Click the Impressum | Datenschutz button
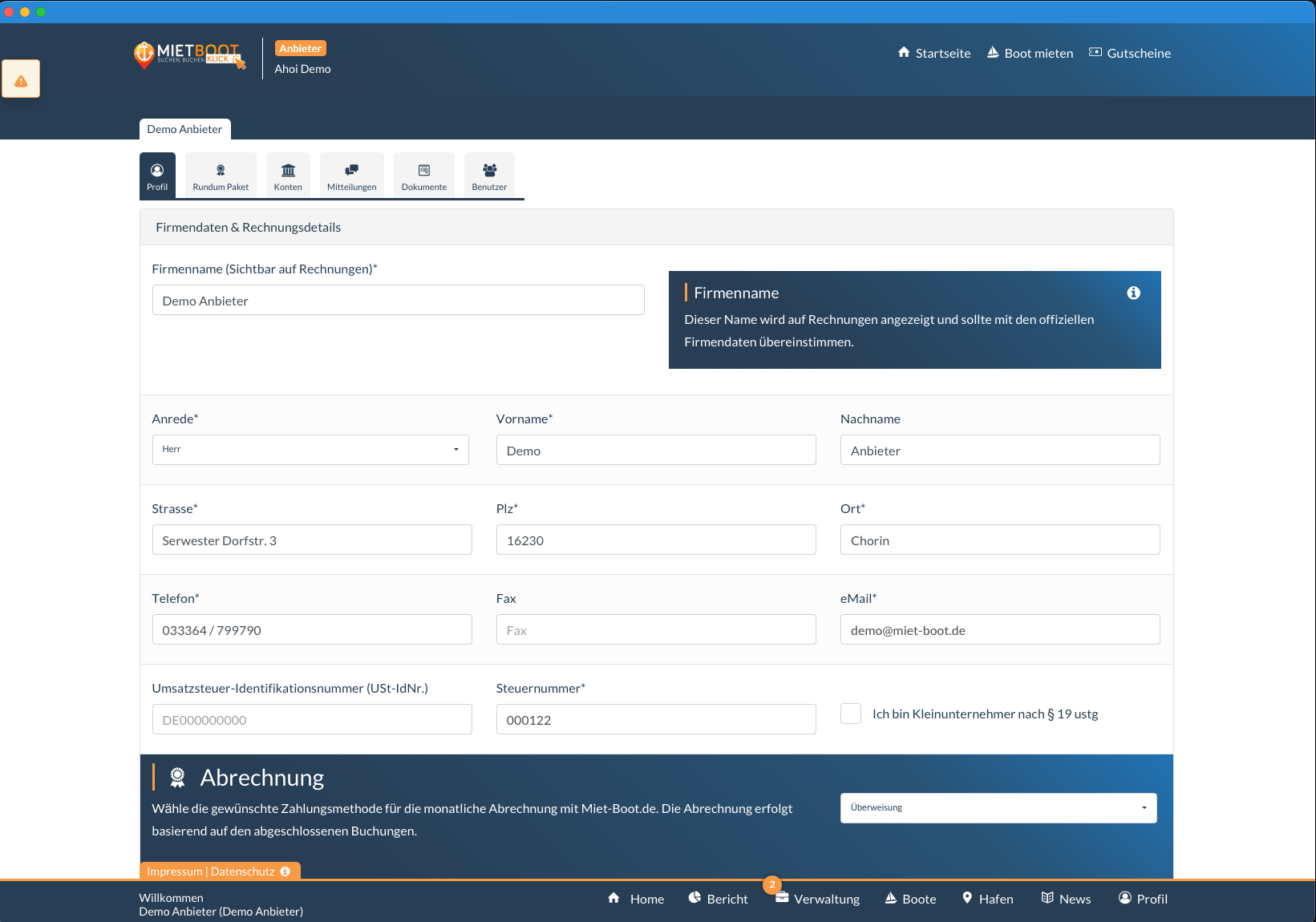This screenshot has width=1316, height=922. tap(219, 871)
